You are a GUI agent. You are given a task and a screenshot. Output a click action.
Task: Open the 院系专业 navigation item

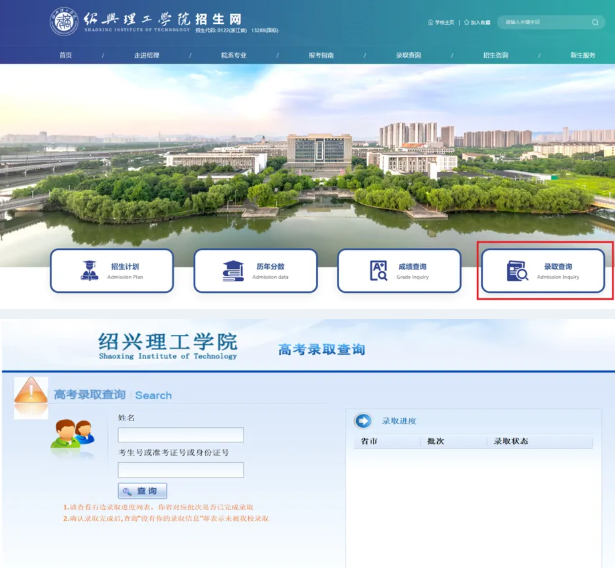[234, 55]
